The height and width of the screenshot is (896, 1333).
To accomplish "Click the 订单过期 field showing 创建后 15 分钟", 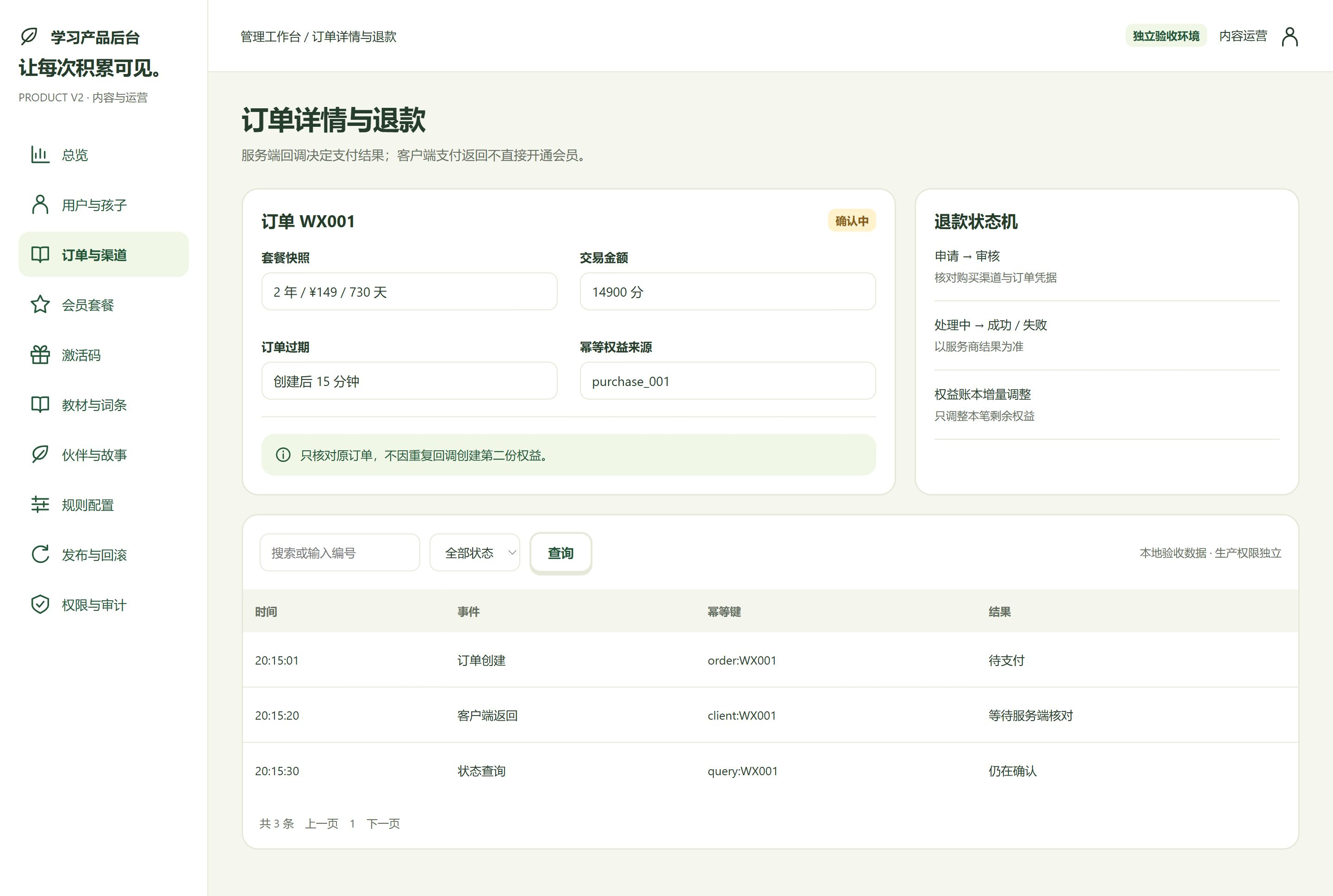I will tap(409, 380).
